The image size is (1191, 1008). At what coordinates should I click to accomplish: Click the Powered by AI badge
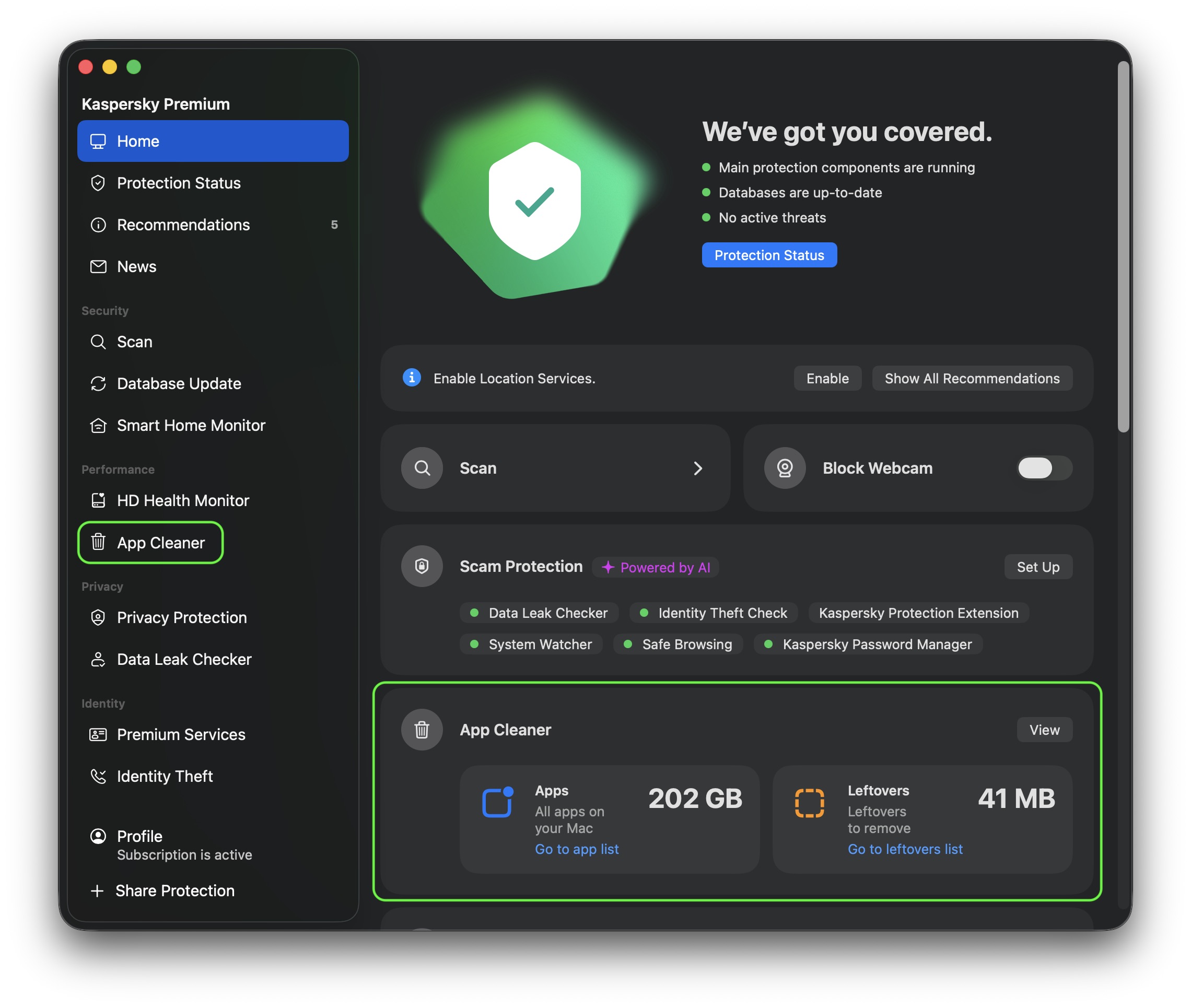(656, 567)
